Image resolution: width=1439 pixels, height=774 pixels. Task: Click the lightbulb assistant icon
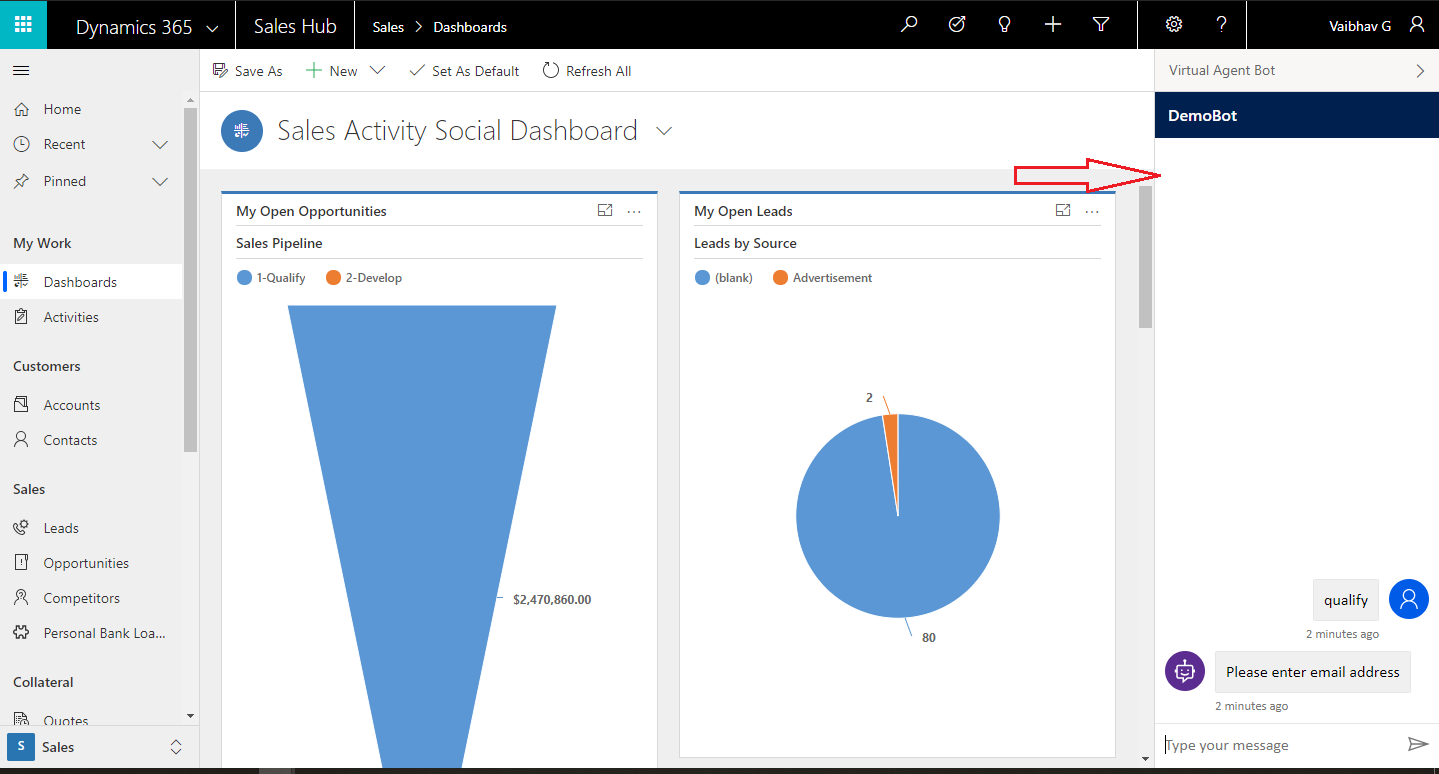point(1005,25)
